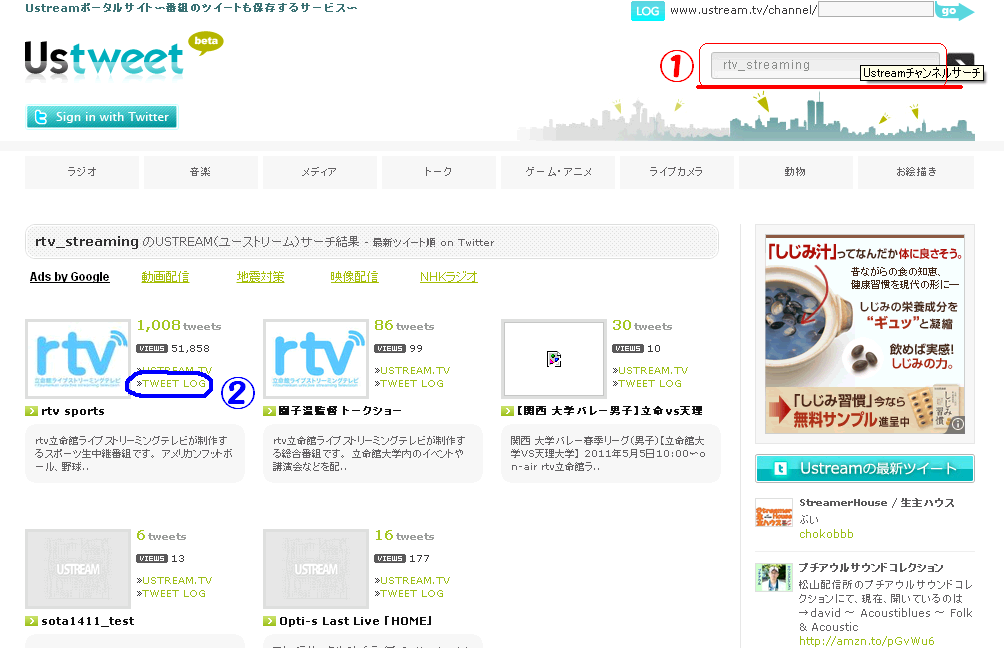
Task: Open the ゲーム・アニメ category tab
Action: tap(558, 172)
